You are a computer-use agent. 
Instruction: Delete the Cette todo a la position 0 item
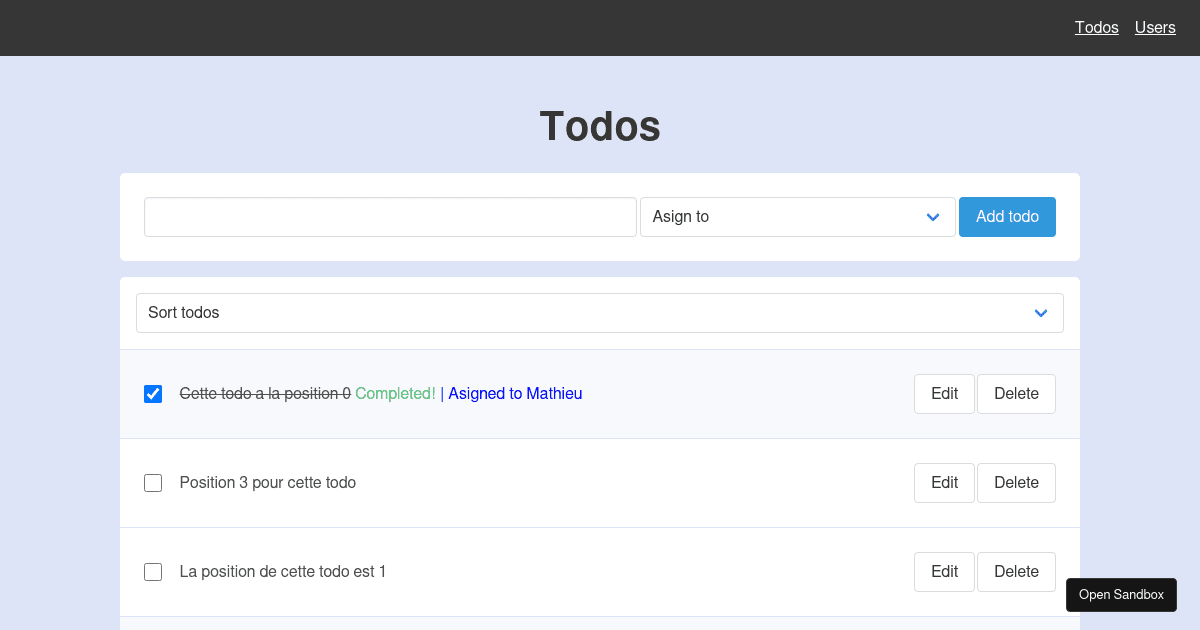1016,394
